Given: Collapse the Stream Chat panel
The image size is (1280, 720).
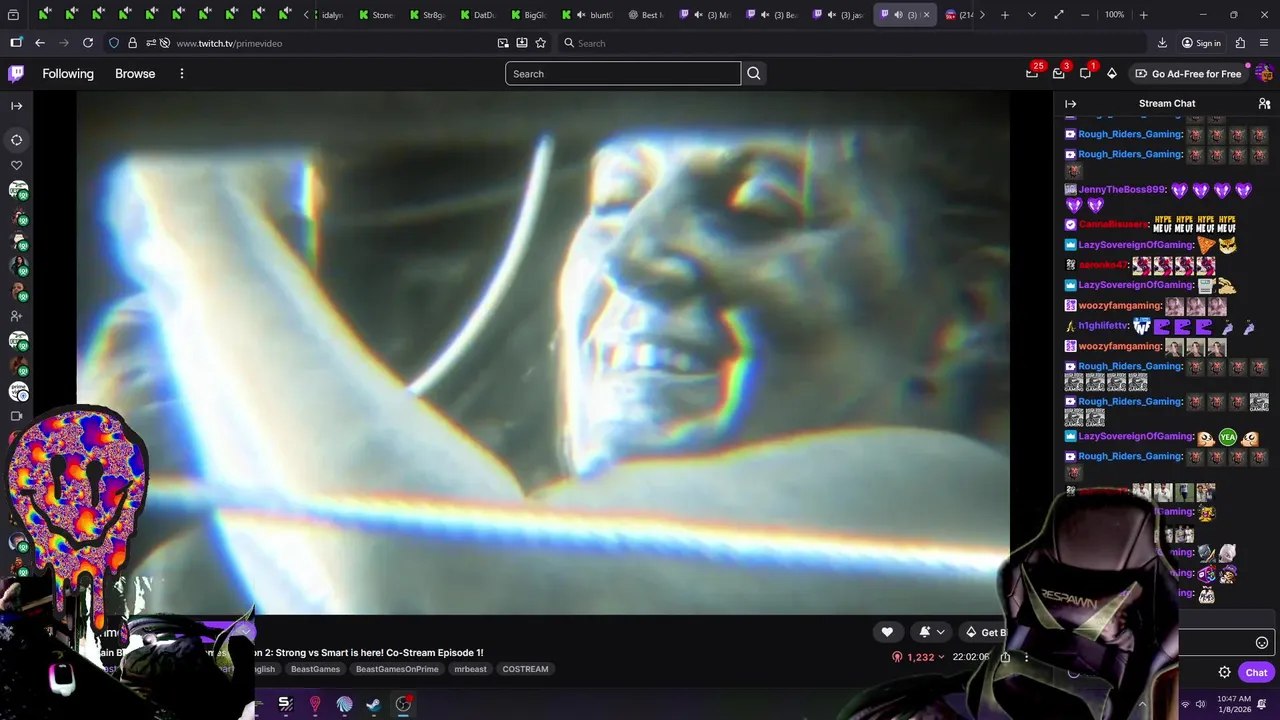Looking at the screenshot, I should click(1071, 104).
